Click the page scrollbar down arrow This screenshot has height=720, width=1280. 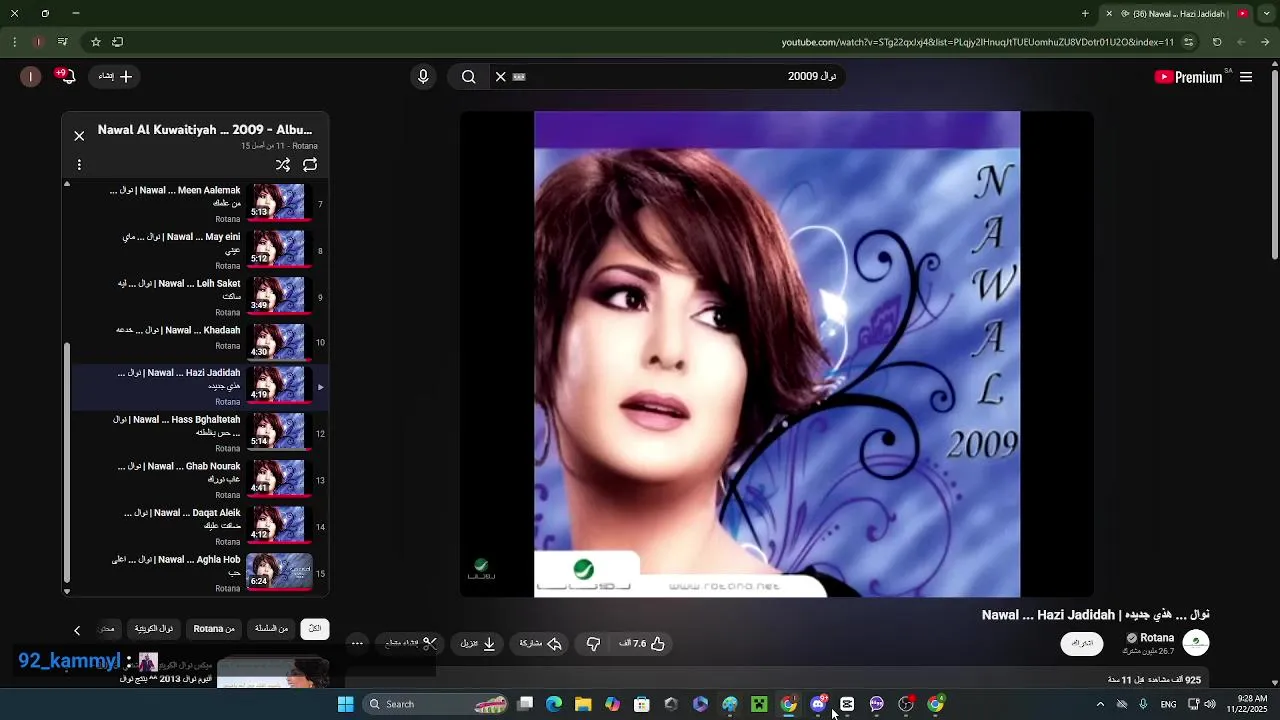tap(1274, 681)
